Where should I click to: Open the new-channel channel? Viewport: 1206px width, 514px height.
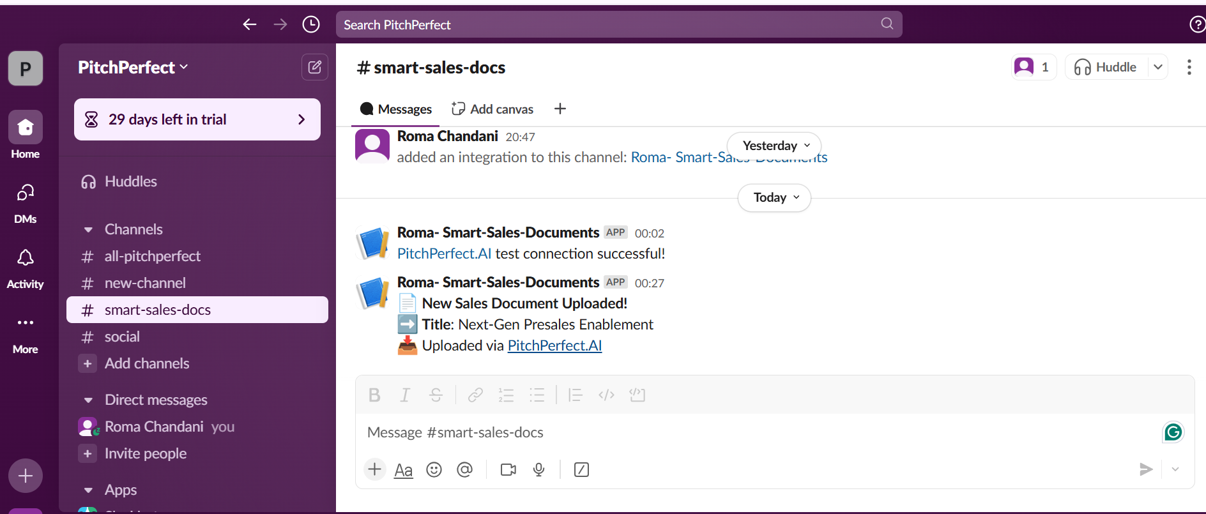(x=197, y=283)
